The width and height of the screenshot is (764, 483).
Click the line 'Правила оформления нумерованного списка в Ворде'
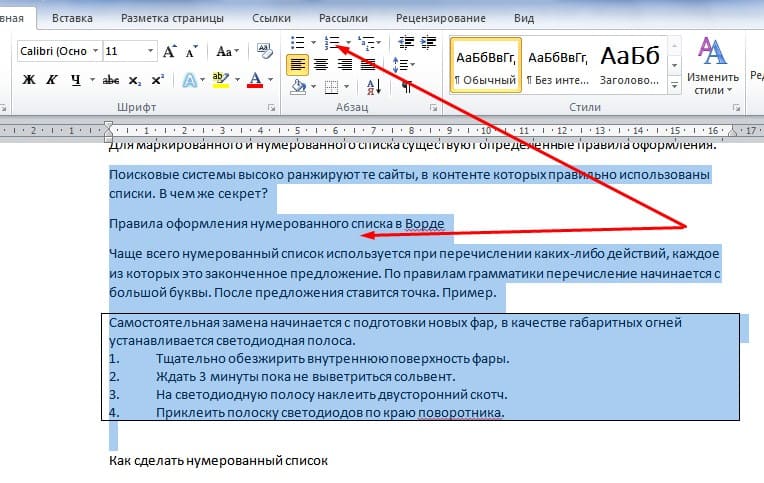point(276,224)
